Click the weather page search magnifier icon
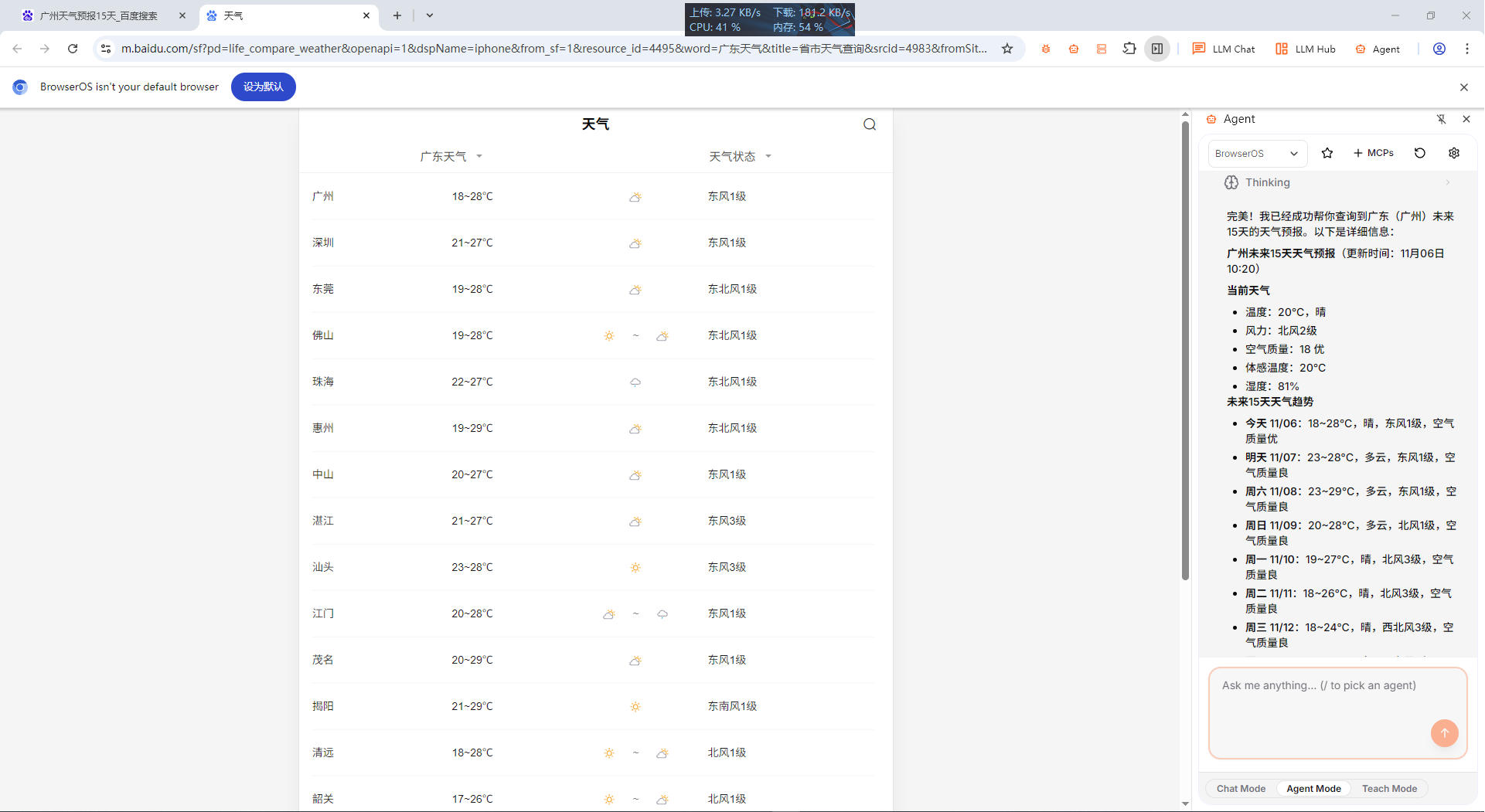The image size is (1485, 812). [870, 124]
